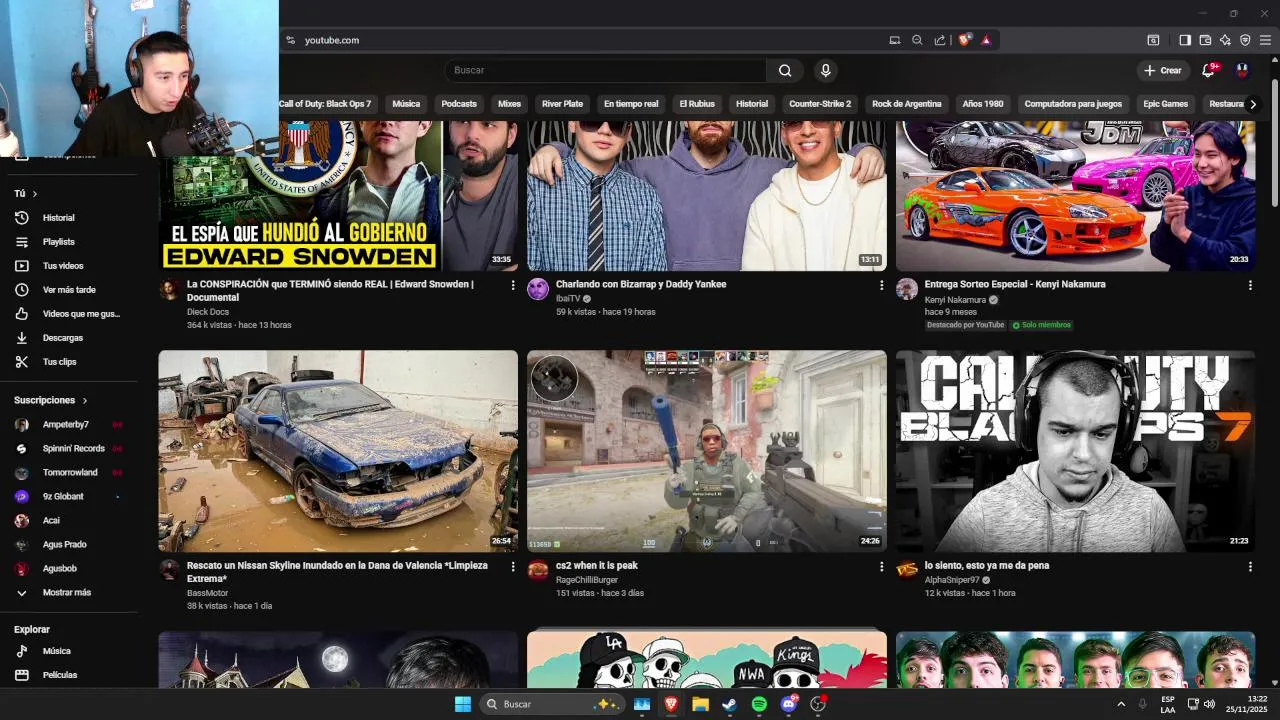Viewport: 1280px width, 720px height.
Task: Click the Brave VPN shield icon
Action: [x=1245, y=40]
